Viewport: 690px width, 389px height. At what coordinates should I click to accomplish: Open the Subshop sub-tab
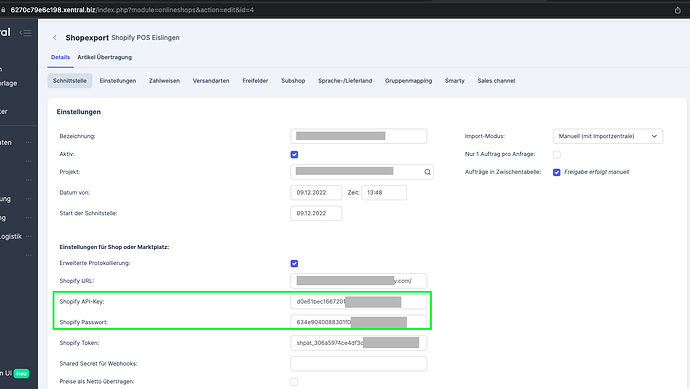[x=293, y=81]
